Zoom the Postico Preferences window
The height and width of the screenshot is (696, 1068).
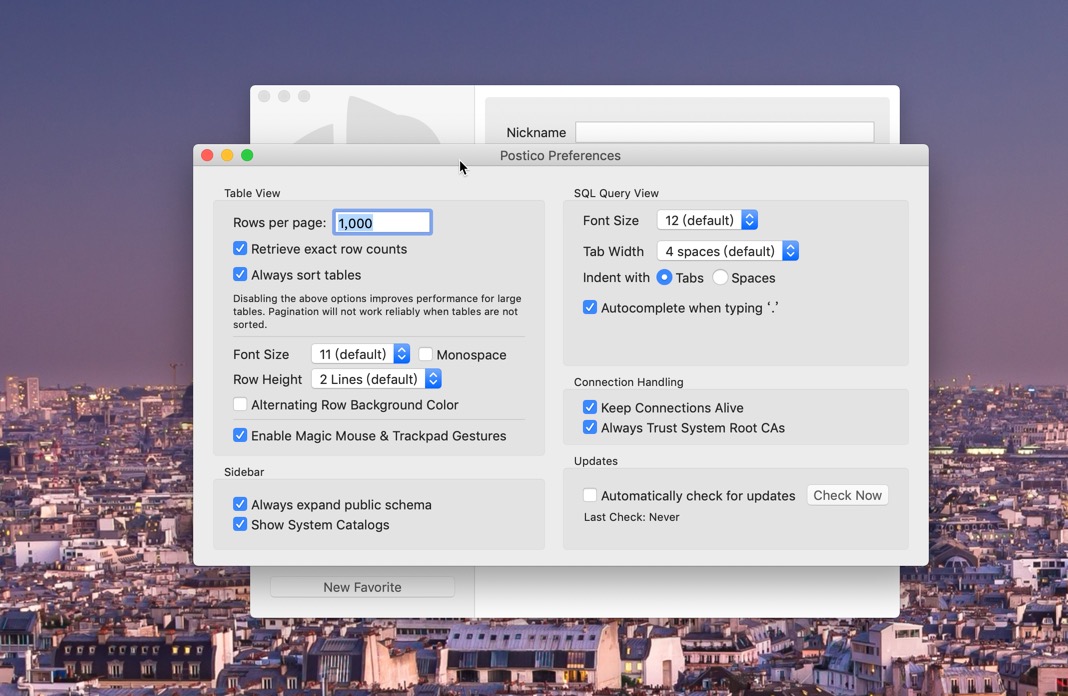247,155
